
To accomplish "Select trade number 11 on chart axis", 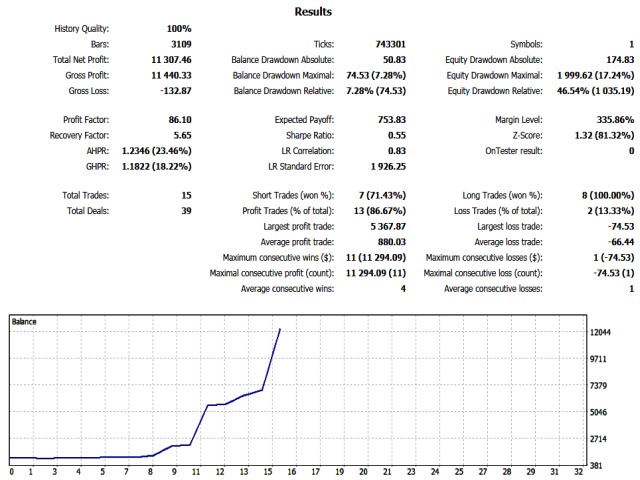I will (196, 472).
